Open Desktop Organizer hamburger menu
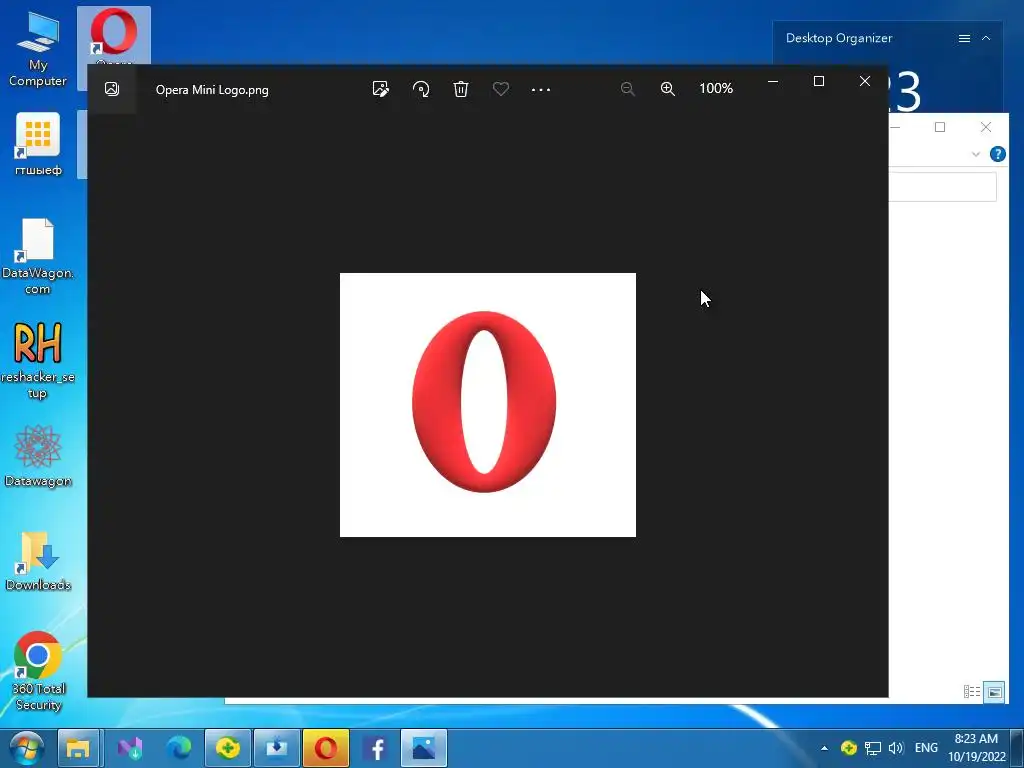Screen dimensions: 1024x768 [964, 39]
